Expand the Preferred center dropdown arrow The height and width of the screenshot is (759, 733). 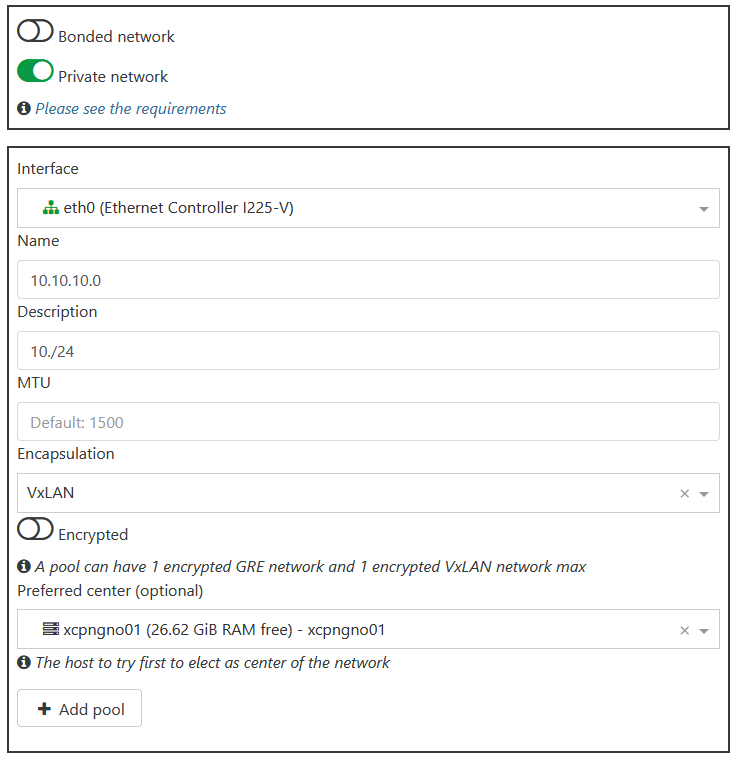coord(703,631)
